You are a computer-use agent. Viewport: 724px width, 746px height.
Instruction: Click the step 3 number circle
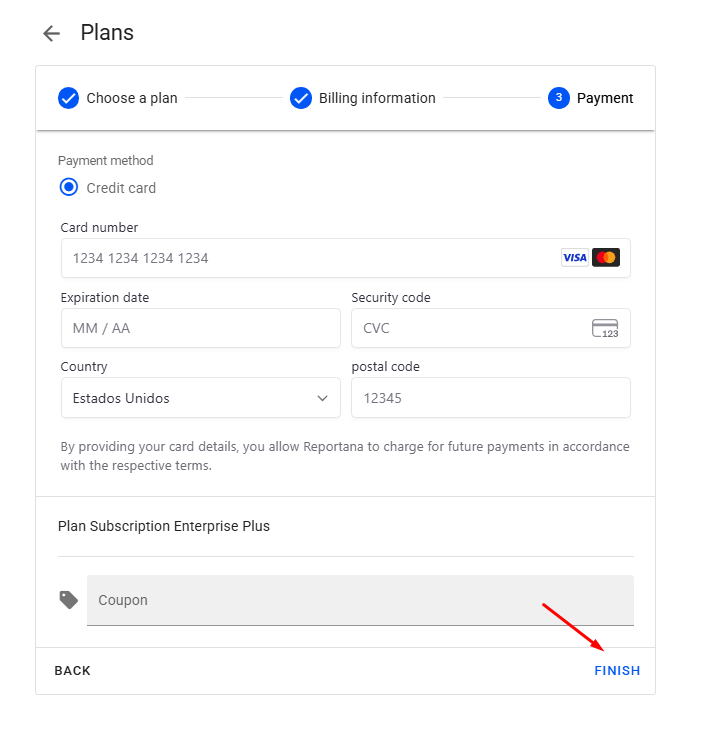(559, 98)
